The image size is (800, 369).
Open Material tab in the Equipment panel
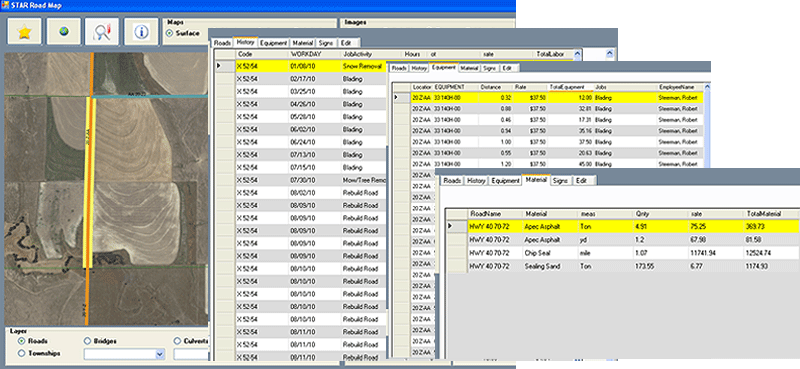click(x=469, y=68)
